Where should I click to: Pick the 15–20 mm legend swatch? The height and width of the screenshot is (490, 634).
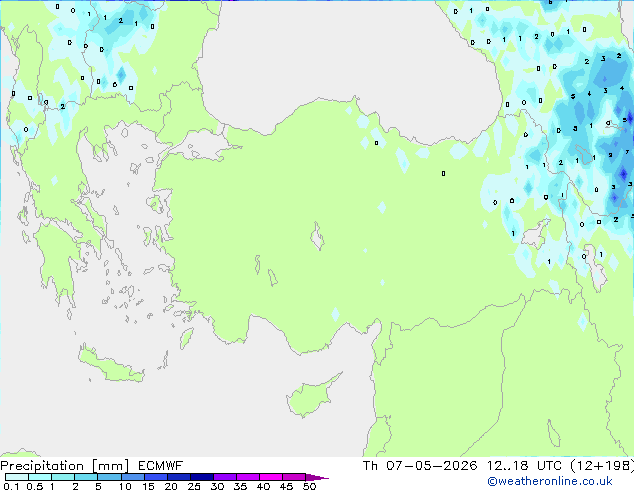[x=155, y=477]
